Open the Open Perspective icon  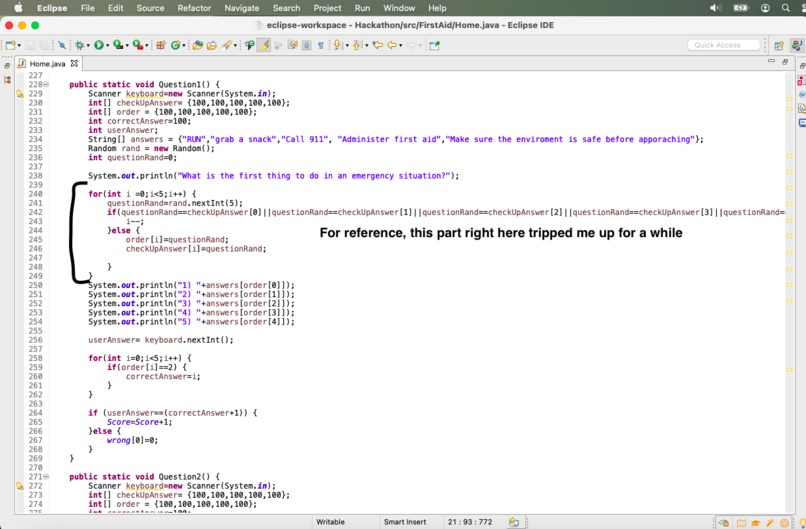point(779,46)
